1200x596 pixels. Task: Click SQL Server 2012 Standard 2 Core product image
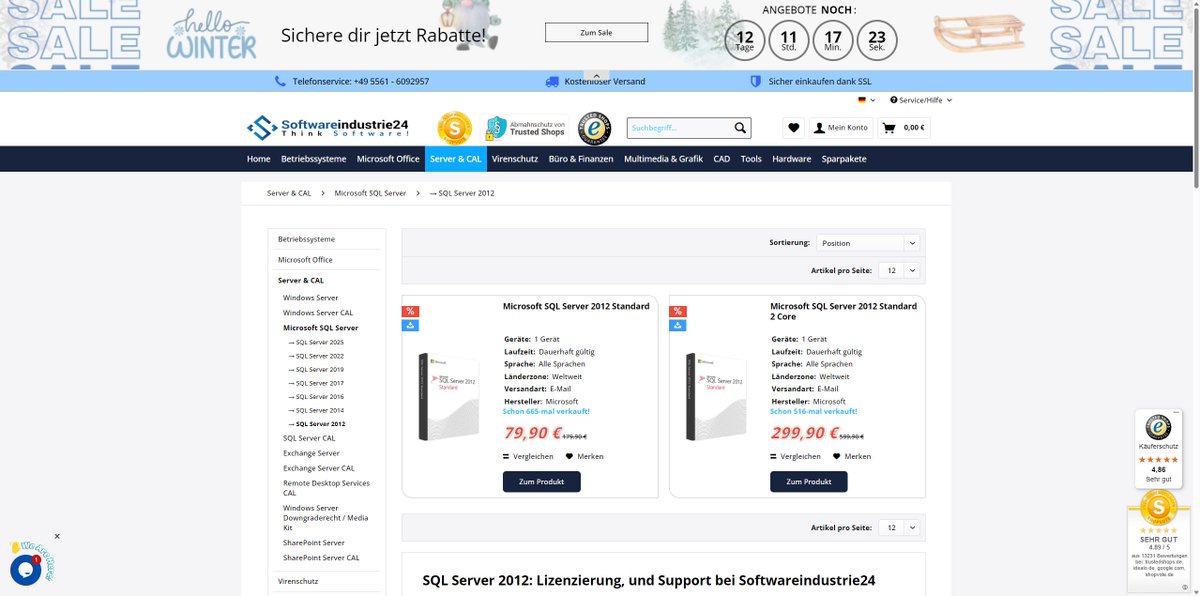(x=718, y=397)
